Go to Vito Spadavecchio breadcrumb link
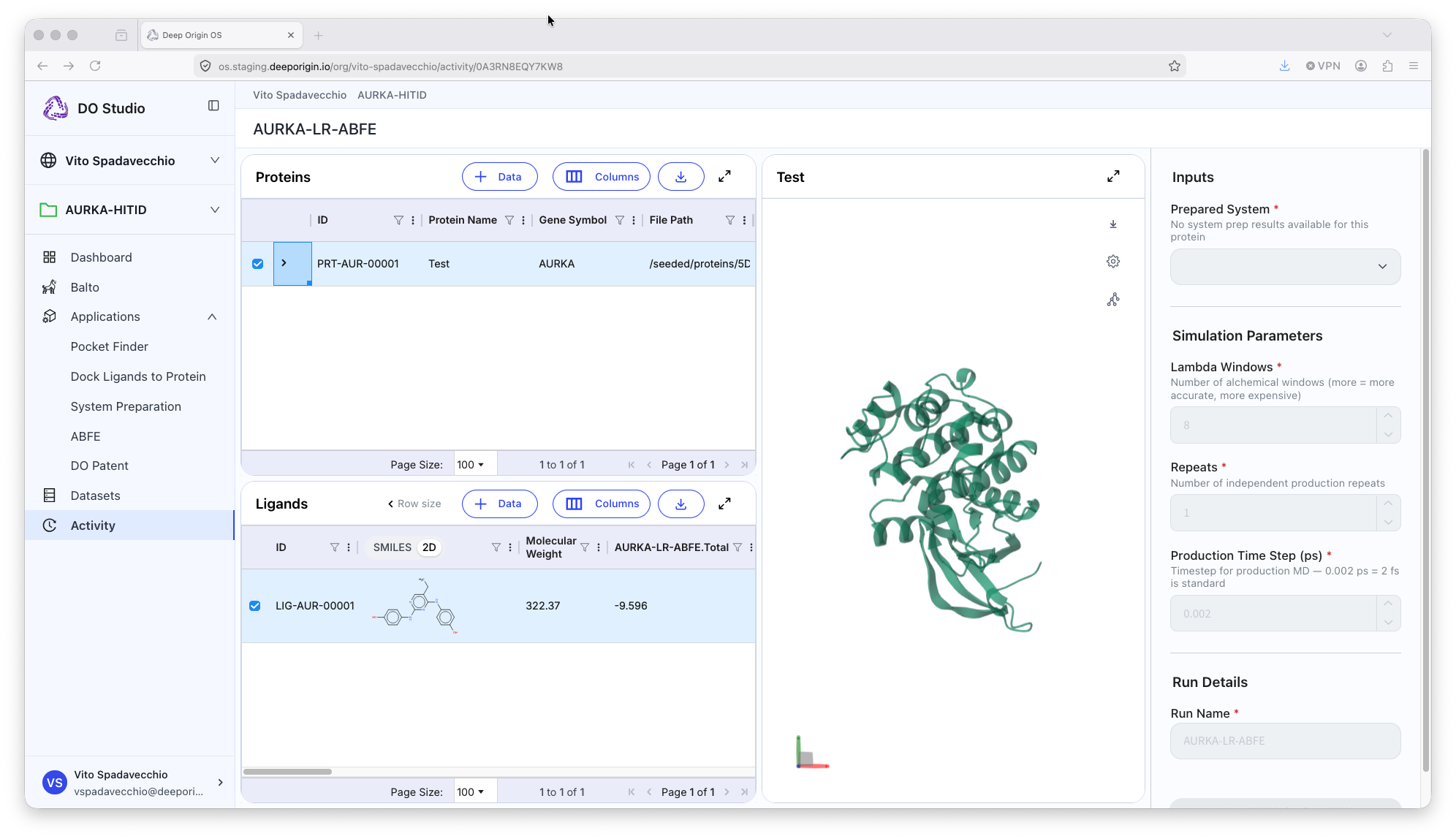Viewport: 1456px width, 839px height. tap(300, 95)
